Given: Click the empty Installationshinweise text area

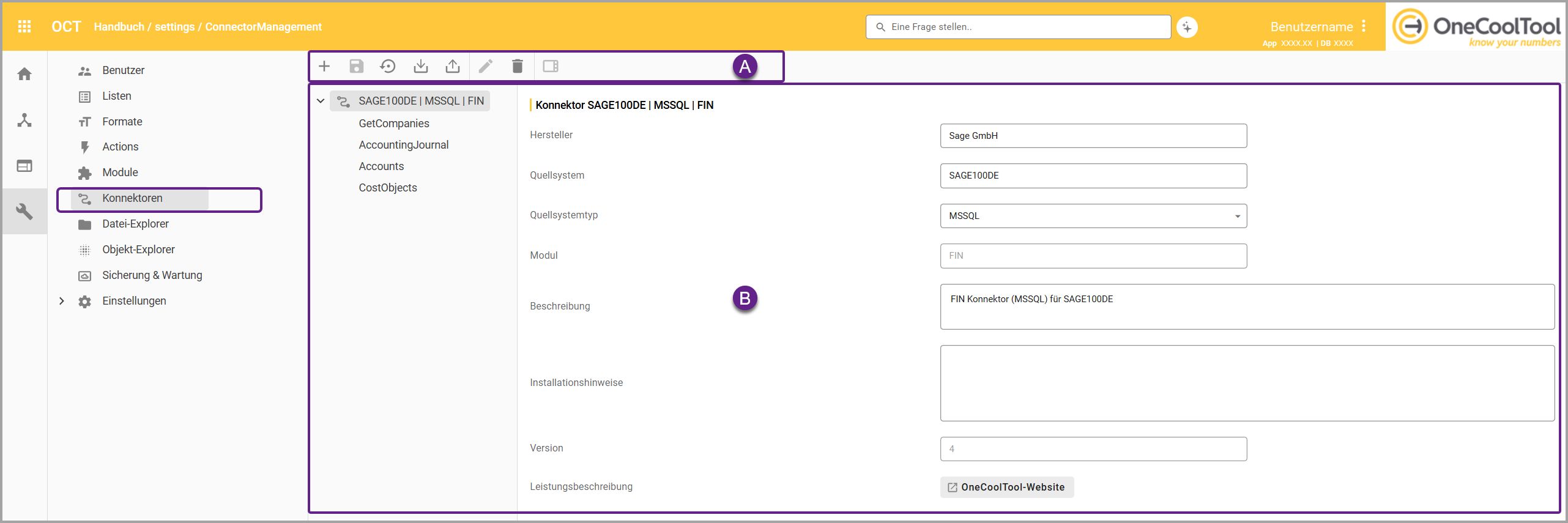Looking at the screenshot, I should click(x=1247, y=383).
